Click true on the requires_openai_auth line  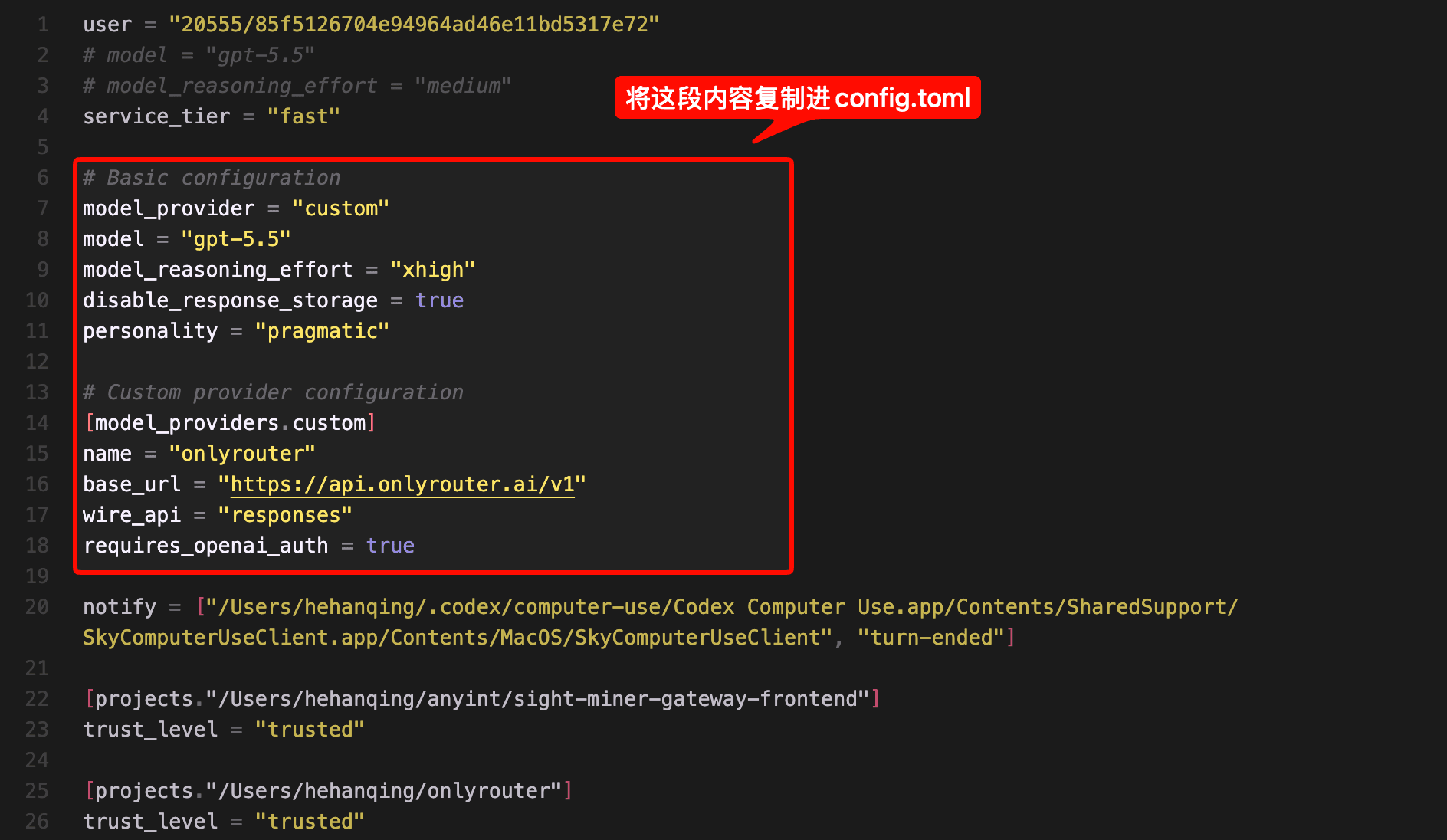(390, 546)
